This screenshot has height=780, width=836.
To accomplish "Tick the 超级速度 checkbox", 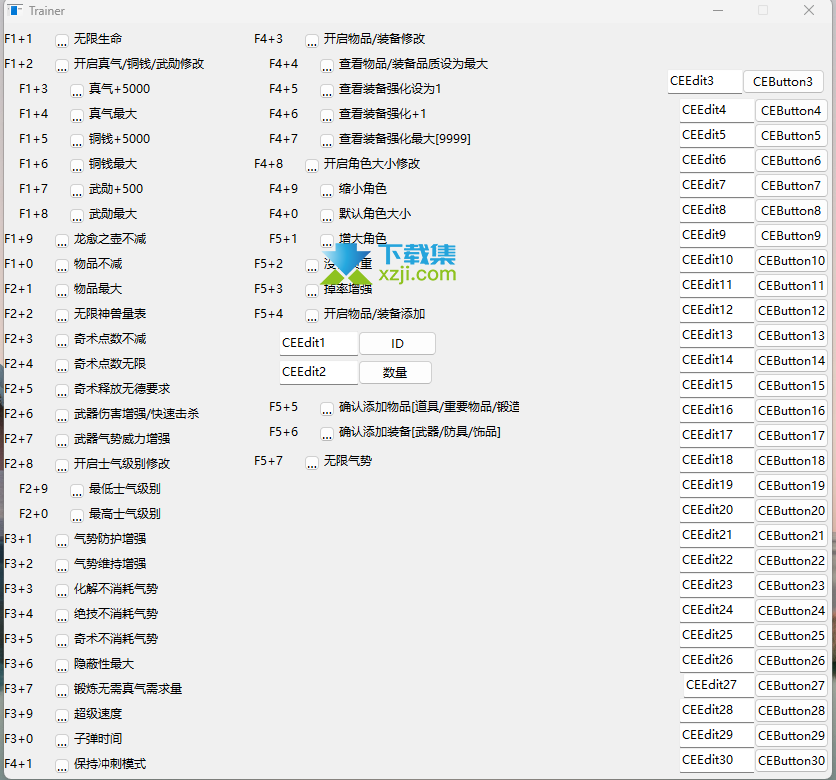I will pos(62,715).
